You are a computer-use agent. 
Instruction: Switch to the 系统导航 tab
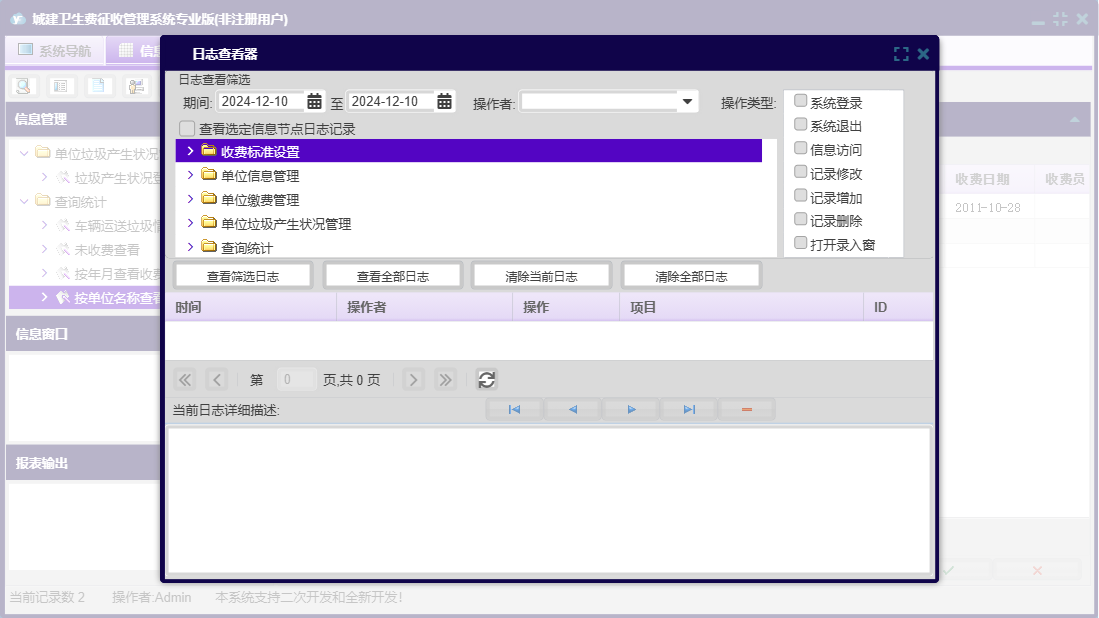pyautogui.click(x=55, y=51)
